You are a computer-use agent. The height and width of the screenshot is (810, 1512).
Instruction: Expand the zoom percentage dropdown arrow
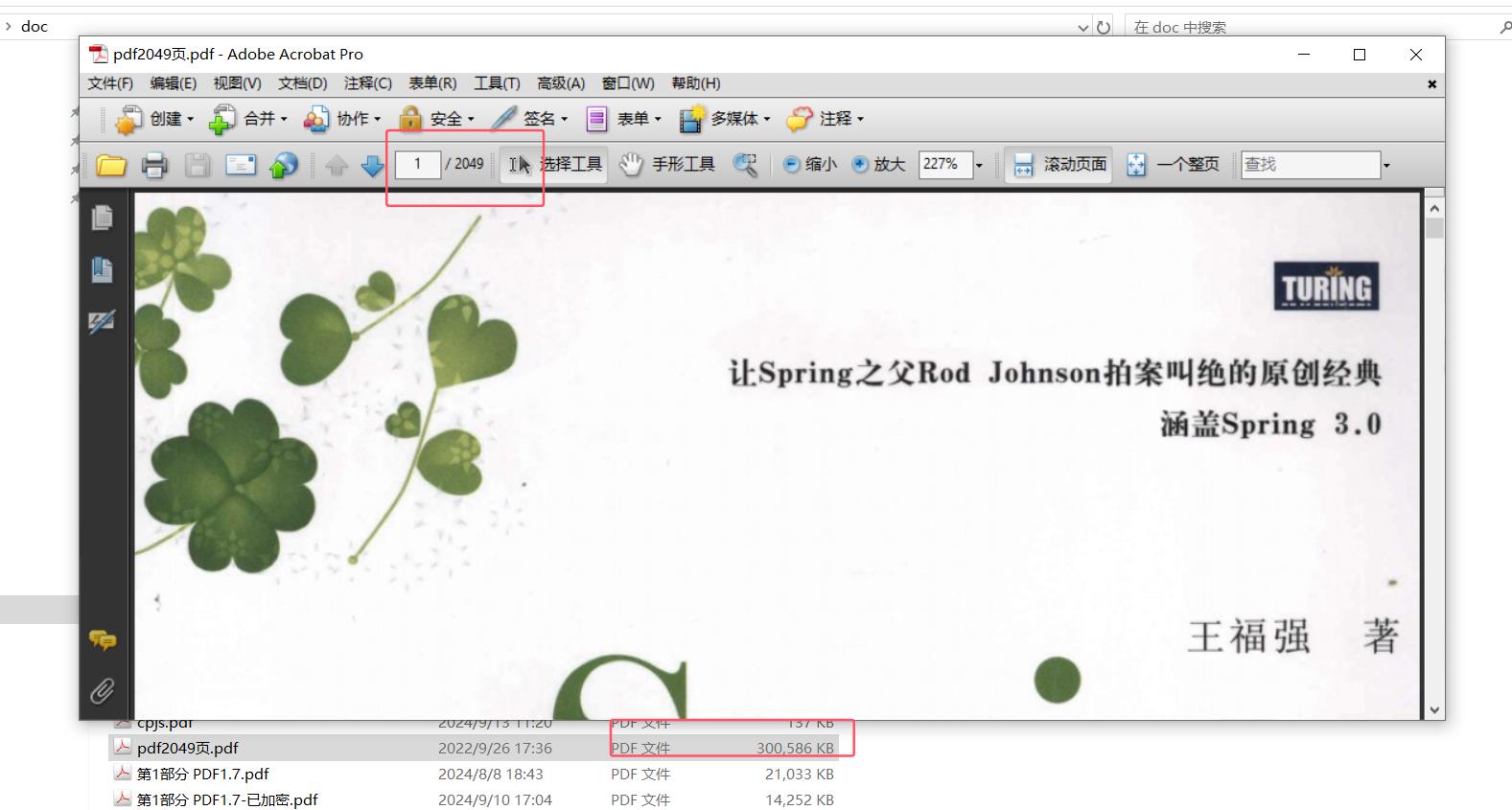coord(979,166)
